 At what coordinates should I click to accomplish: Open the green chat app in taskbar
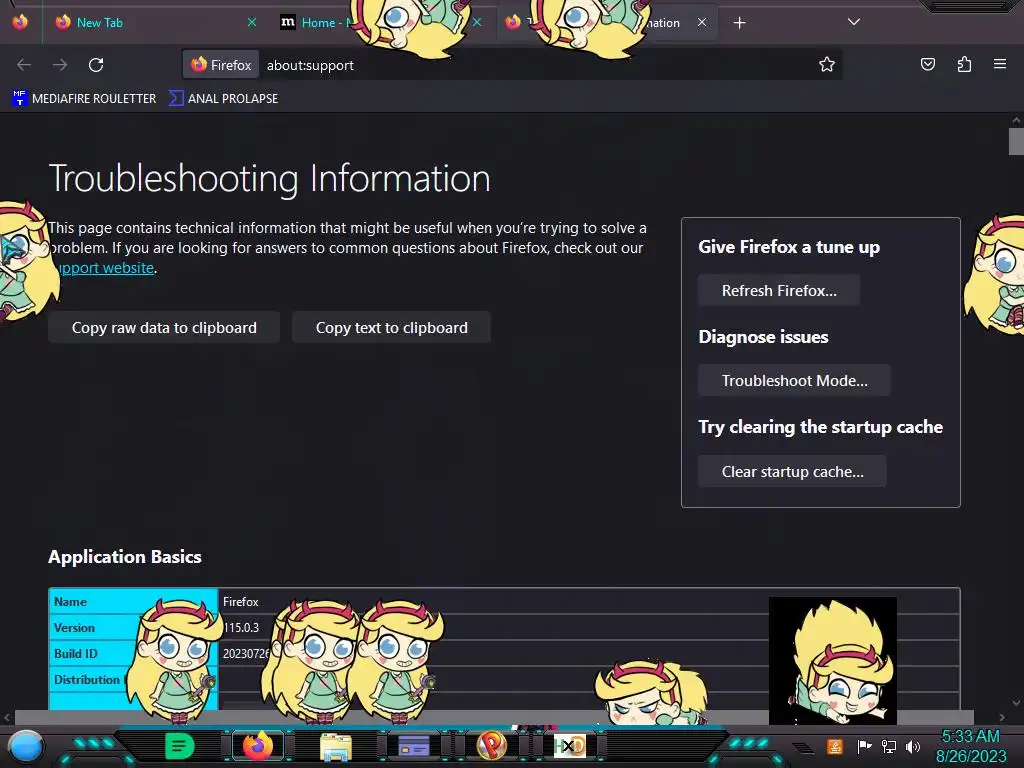click(x=180, y=746)
